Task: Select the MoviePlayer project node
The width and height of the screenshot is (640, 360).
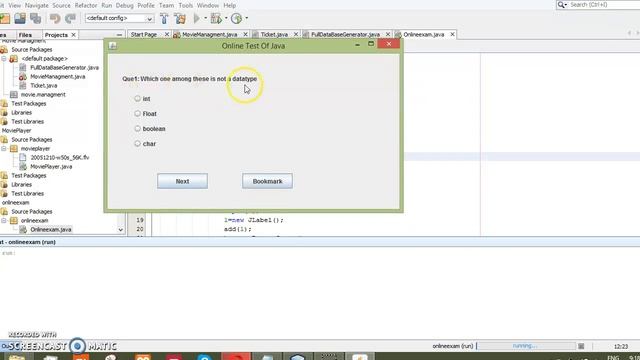Action: tap(16, 131)
